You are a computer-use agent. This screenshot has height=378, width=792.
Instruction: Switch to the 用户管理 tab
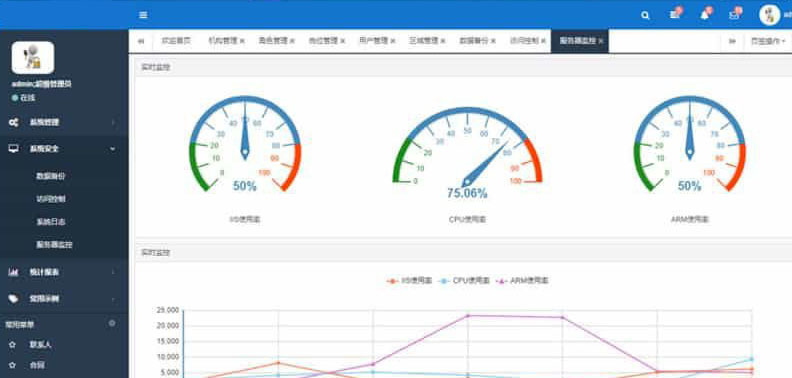pyautogui.click(x=373, y=41)
